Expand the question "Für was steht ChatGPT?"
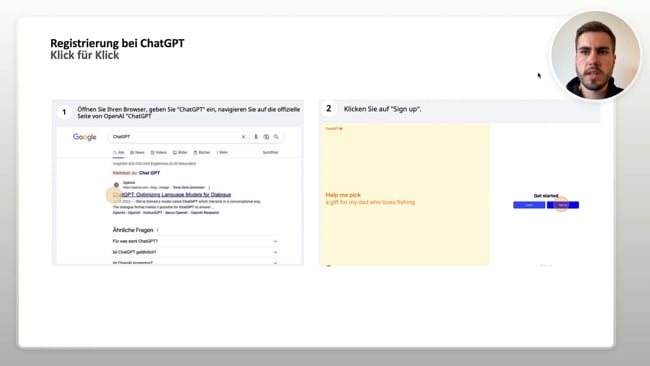650x366 pixels. click(195, 241)
